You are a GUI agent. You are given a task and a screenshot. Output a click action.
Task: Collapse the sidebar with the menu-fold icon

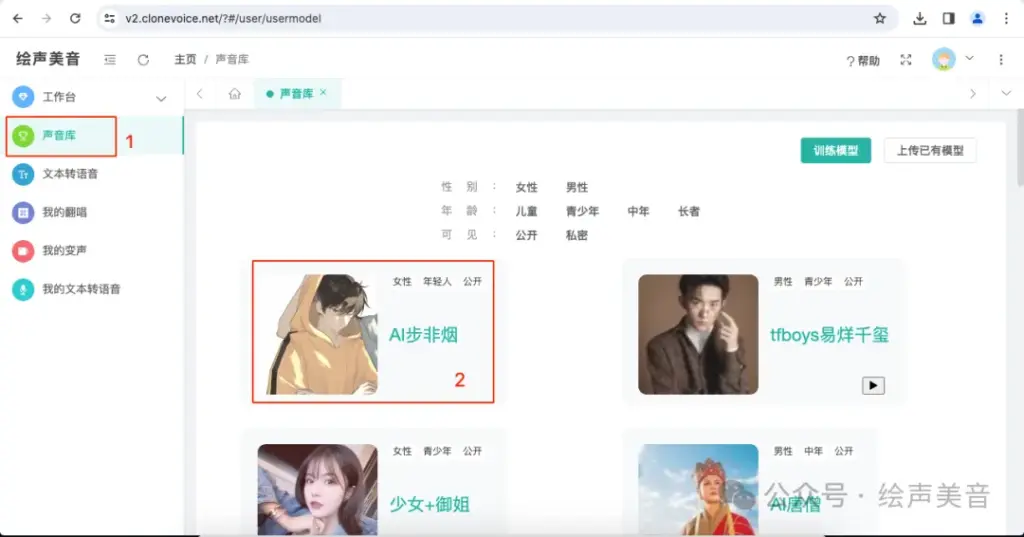(x=110, y=59)
